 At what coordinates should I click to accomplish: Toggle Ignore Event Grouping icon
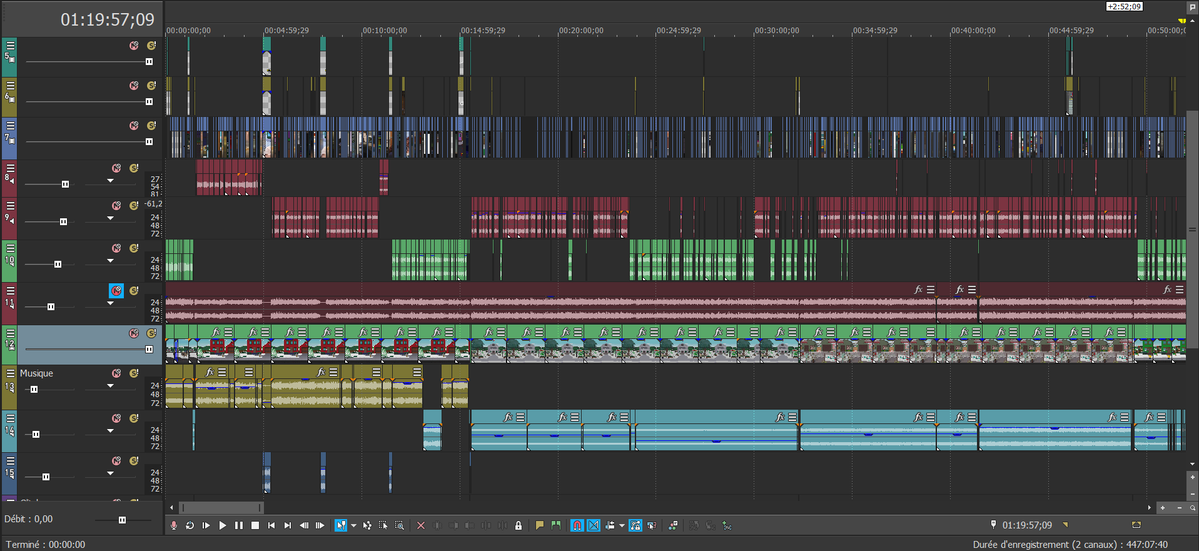point(651,525)
